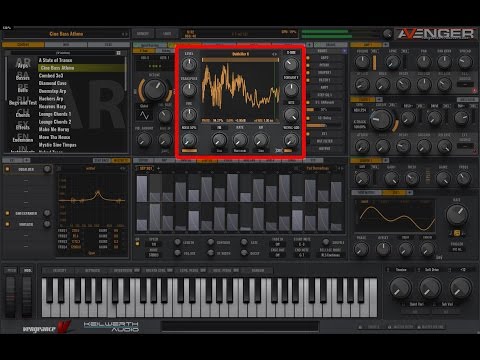Click the large filter Cutoff knob
480x360 pixels.
click(x=381, y=120)
